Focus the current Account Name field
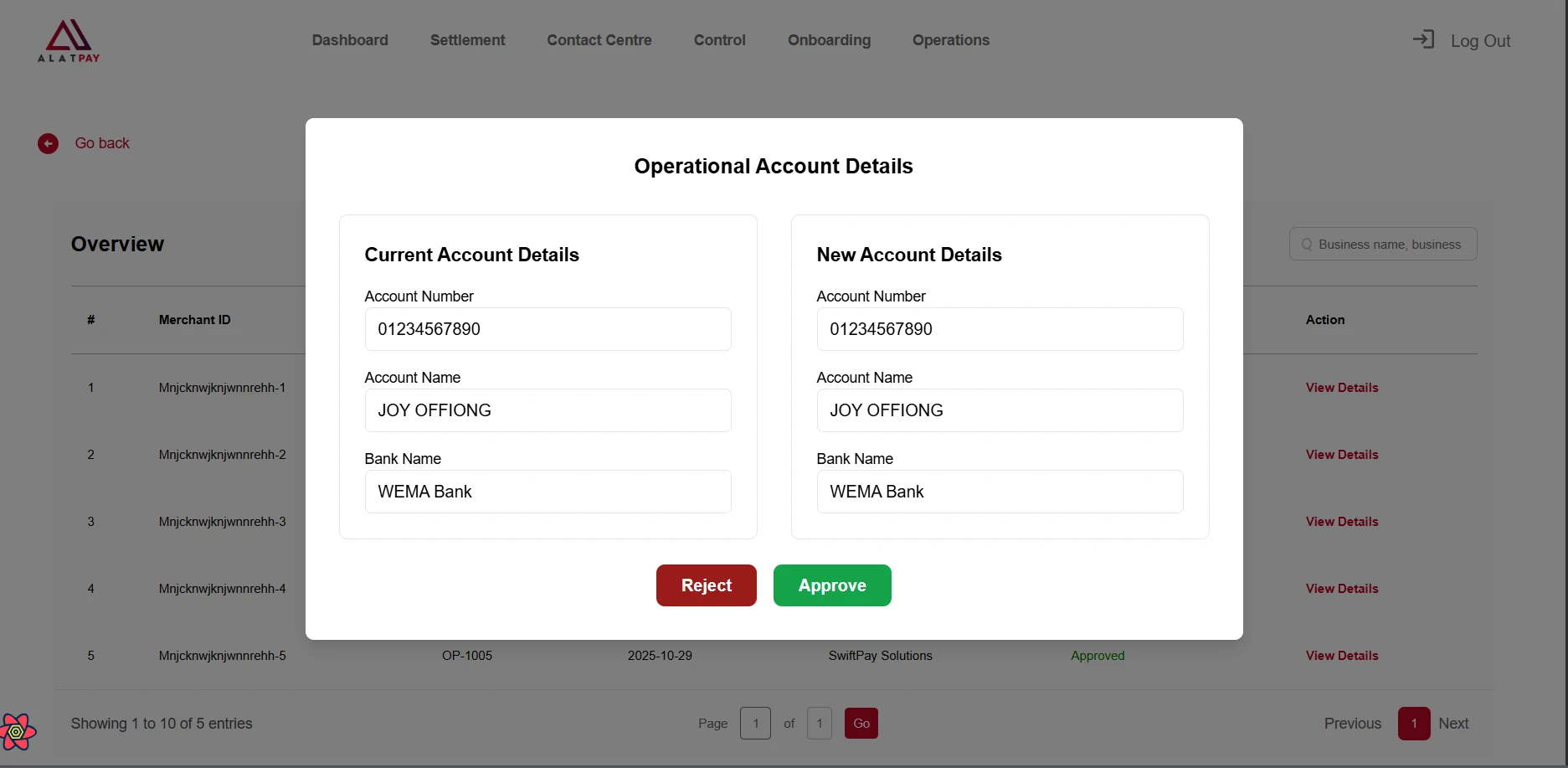The height and width of the screenshot is (768, 1568). [x=548, y=410]
